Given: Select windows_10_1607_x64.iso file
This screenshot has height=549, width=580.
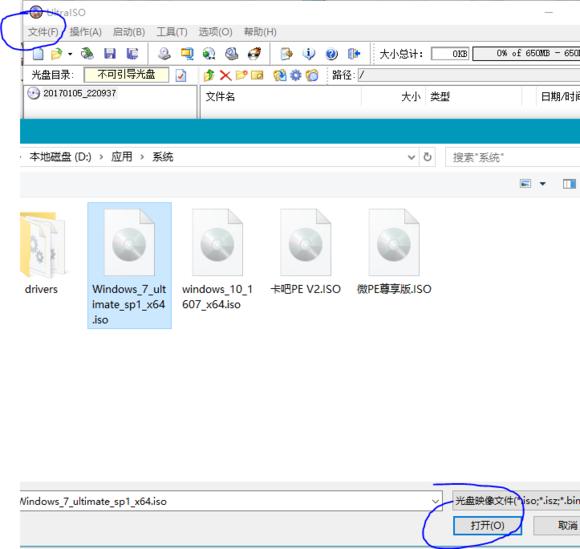Looking at the screenshot, I should tap(218, 260).
